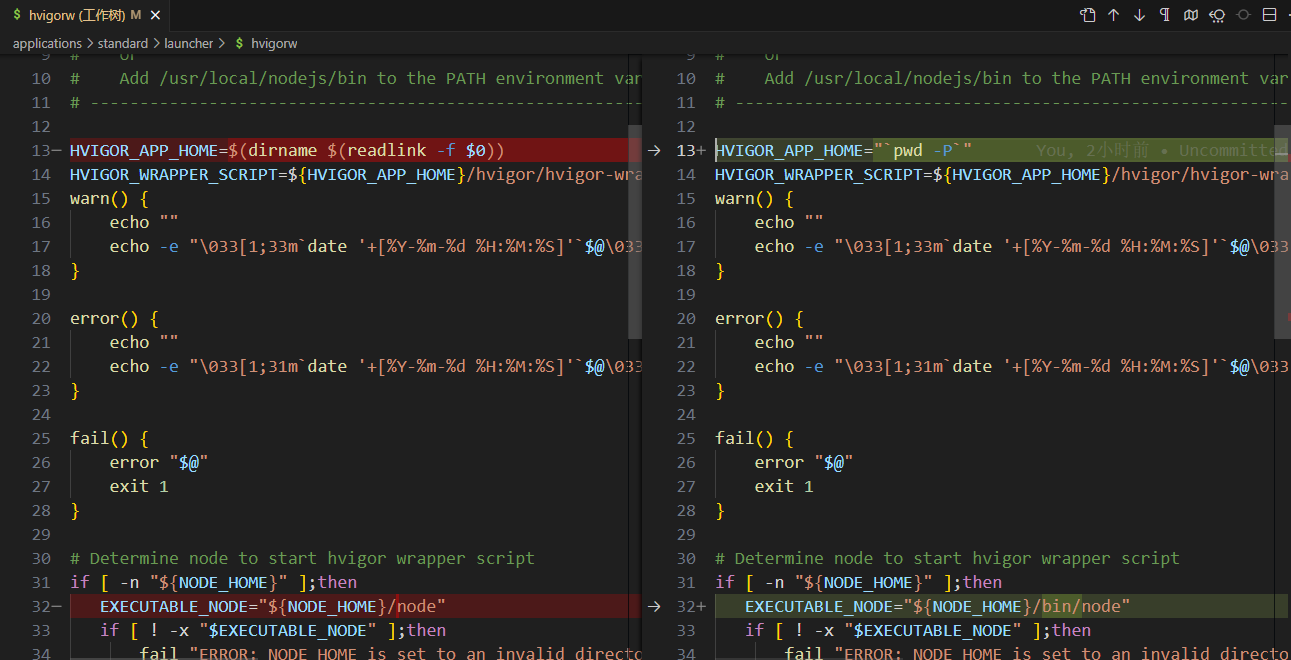Click removed line 13 readlink code in left pane
The height and width of the screenshot is (660, 1291).
[366, 150]
